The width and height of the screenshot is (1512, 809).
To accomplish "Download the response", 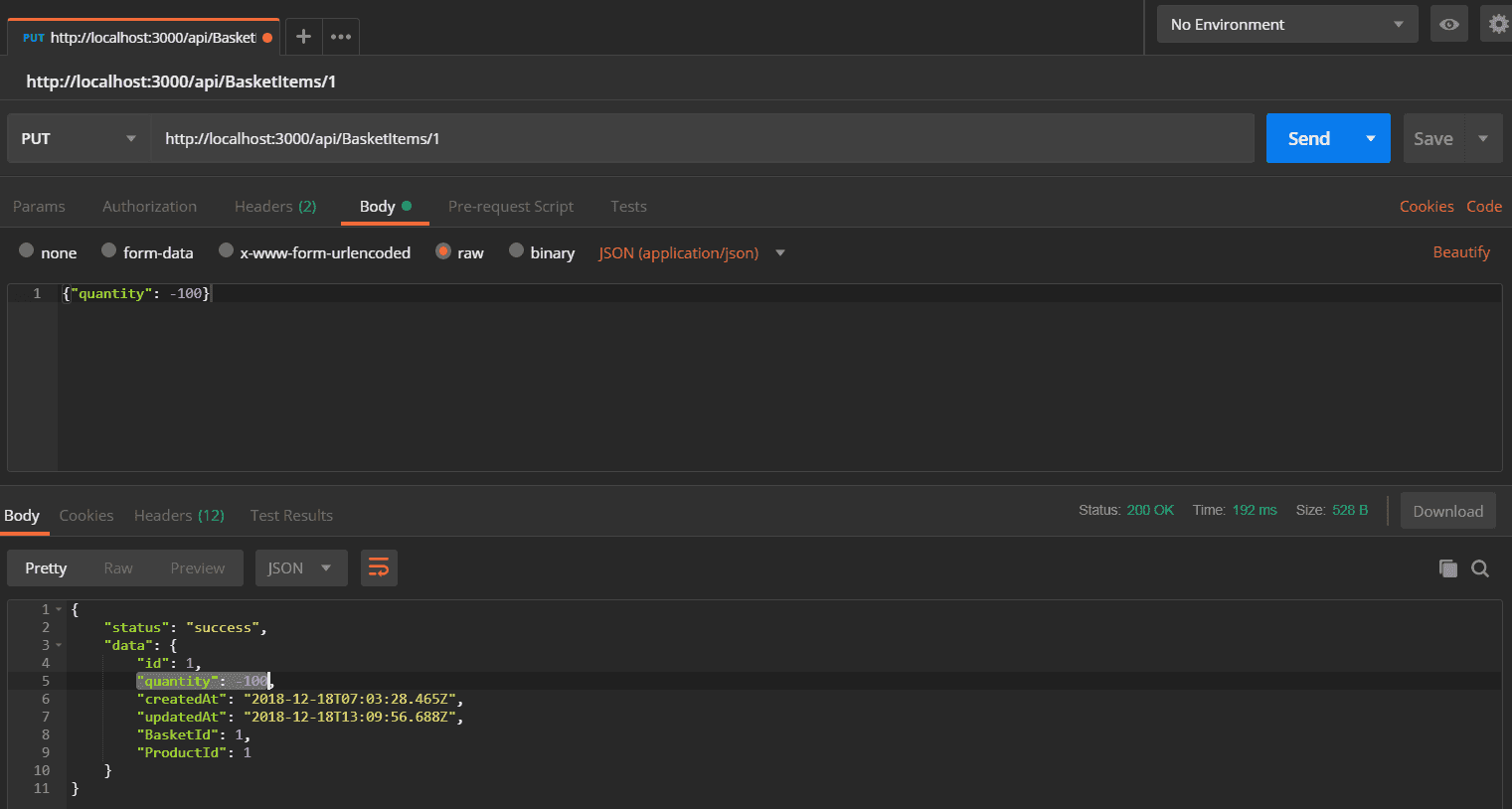I will click(x=1447, y=511).
